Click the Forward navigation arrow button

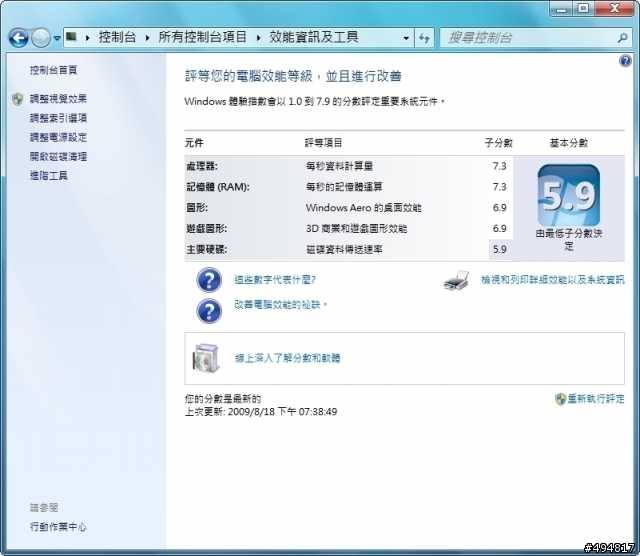tap(41, 37)
